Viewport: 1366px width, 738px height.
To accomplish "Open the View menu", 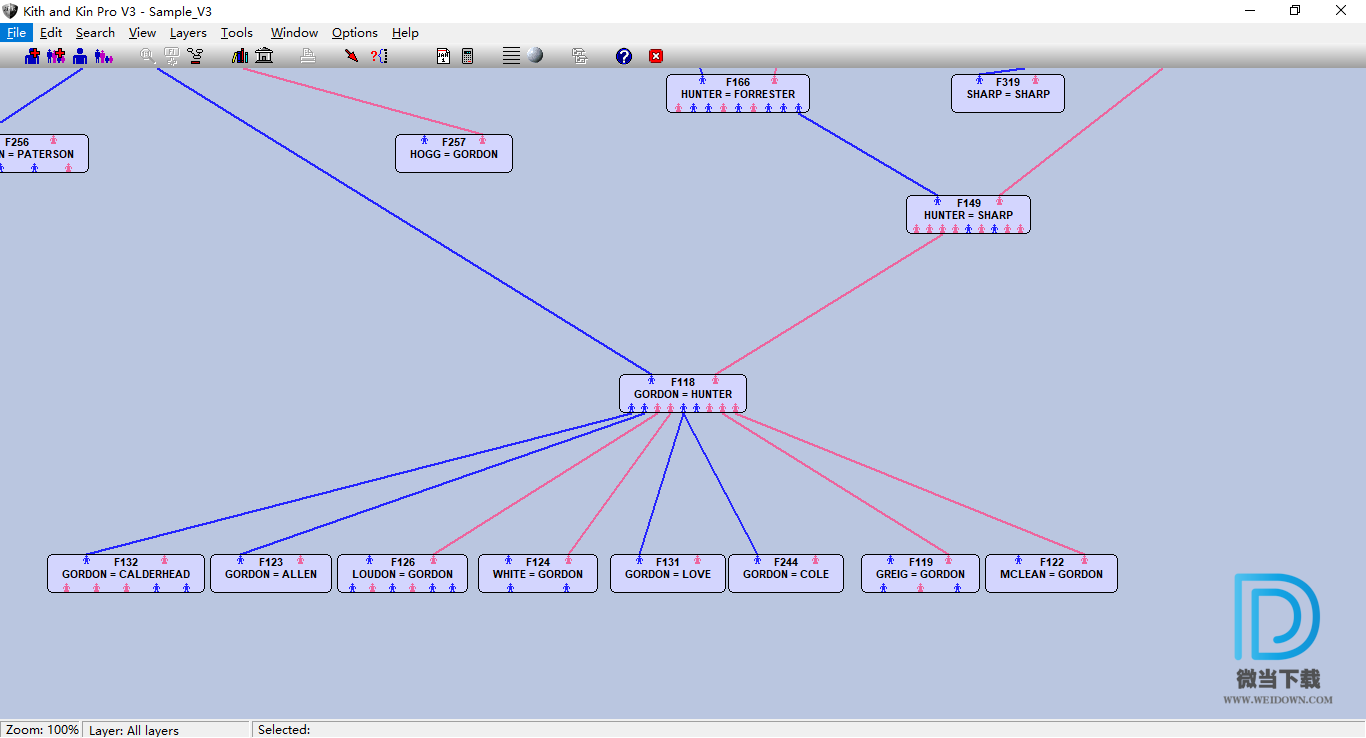I will tap(142, 33).
